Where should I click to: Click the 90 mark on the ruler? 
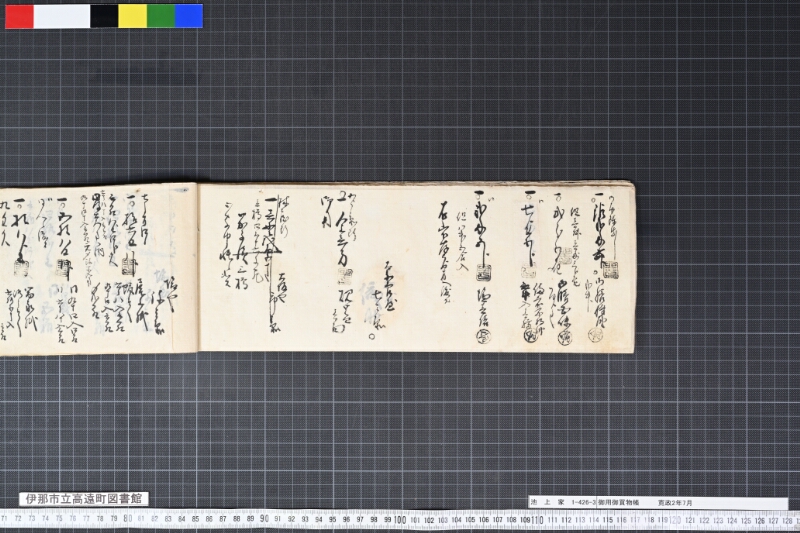pyautogui.click(x=264, y=519)
